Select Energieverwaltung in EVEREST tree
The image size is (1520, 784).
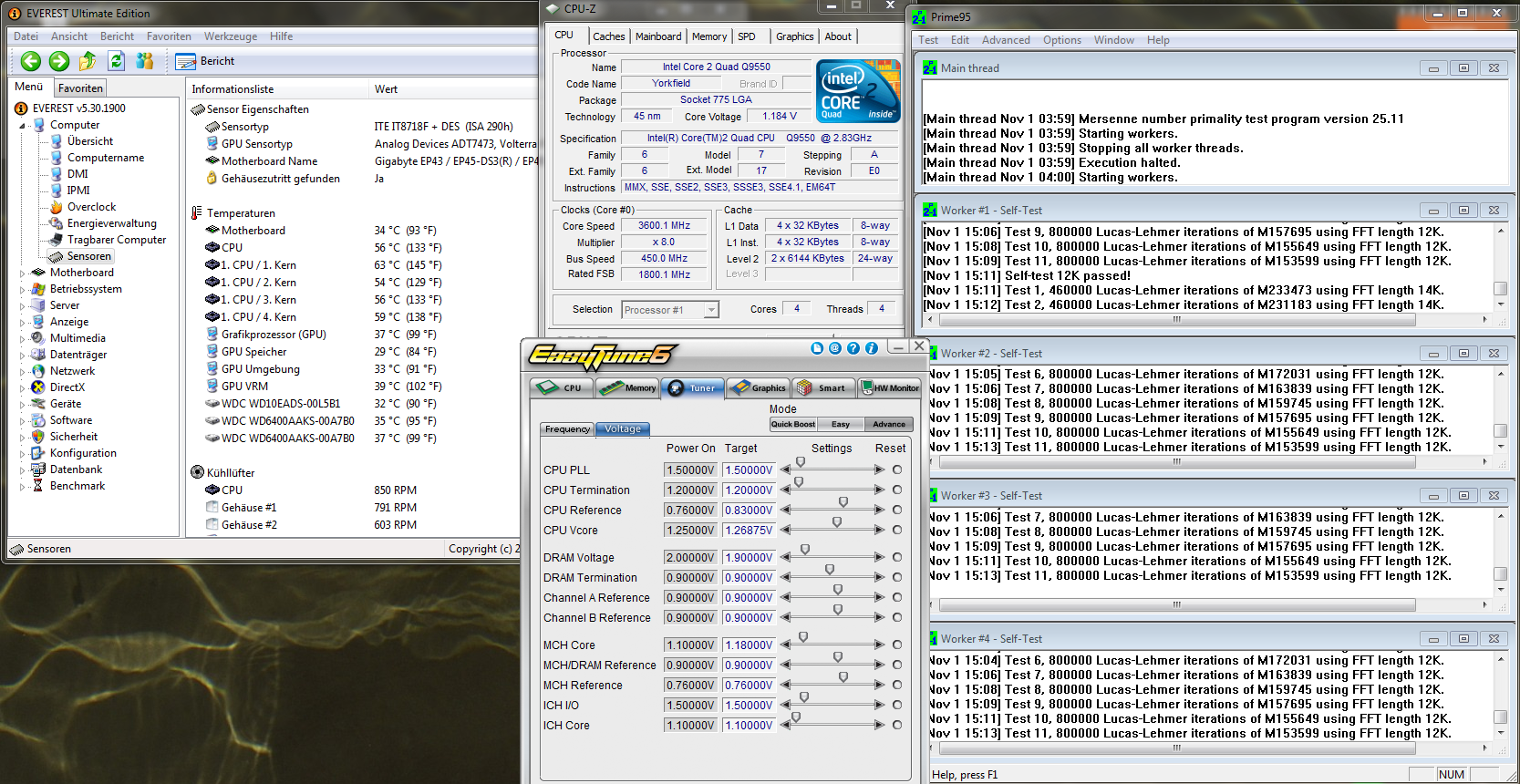(111, 223)
